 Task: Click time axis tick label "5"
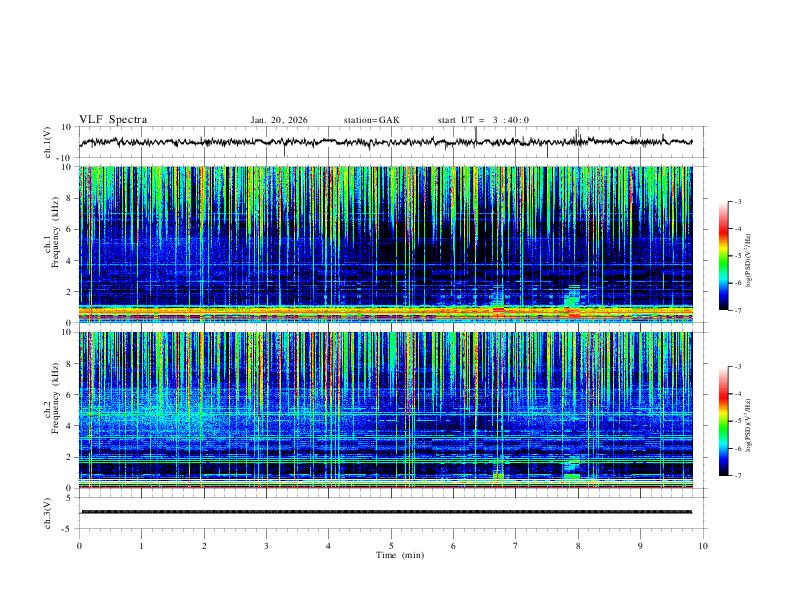pyautogui.click(x=391, y=546)
